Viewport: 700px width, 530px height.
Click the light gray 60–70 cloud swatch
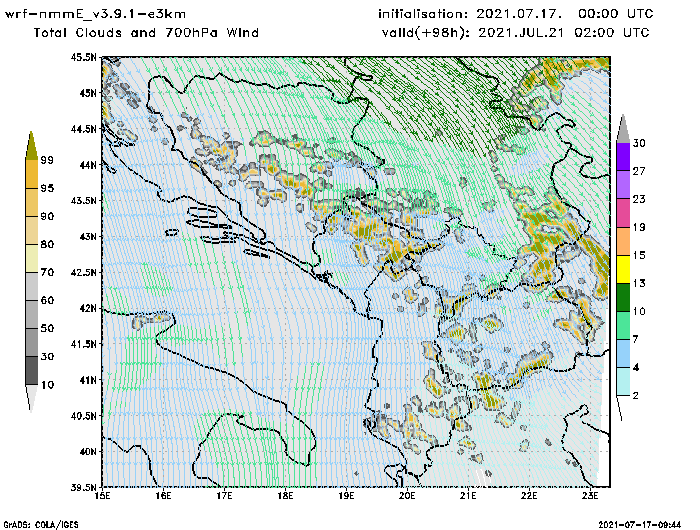pos(32,287)
